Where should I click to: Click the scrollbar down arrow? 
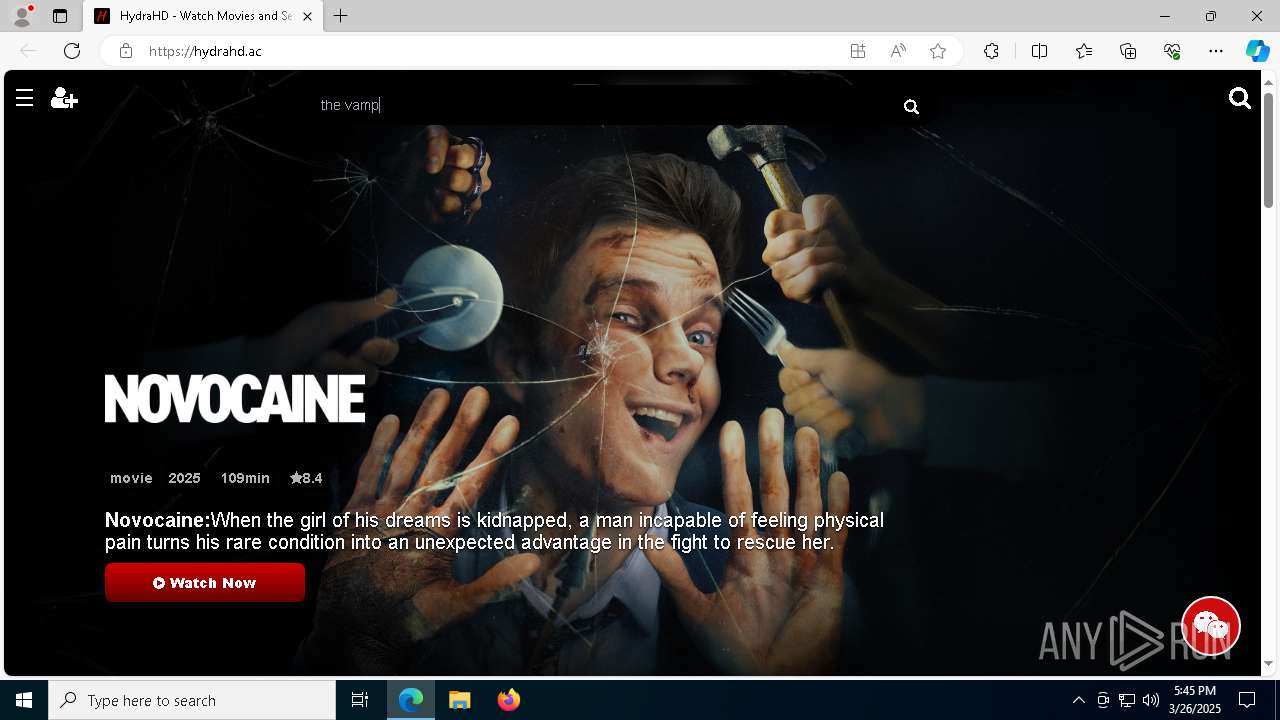click(x=1269, y=663)
